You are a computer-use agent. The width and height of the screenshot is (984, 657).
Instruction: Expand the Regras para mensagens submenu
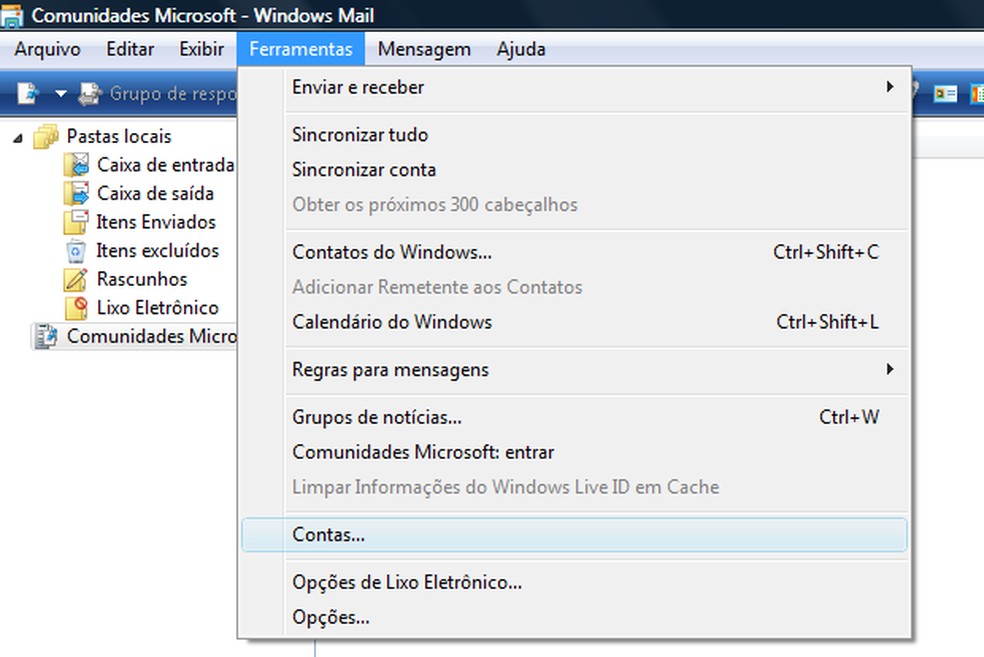(x=890, y=369)
